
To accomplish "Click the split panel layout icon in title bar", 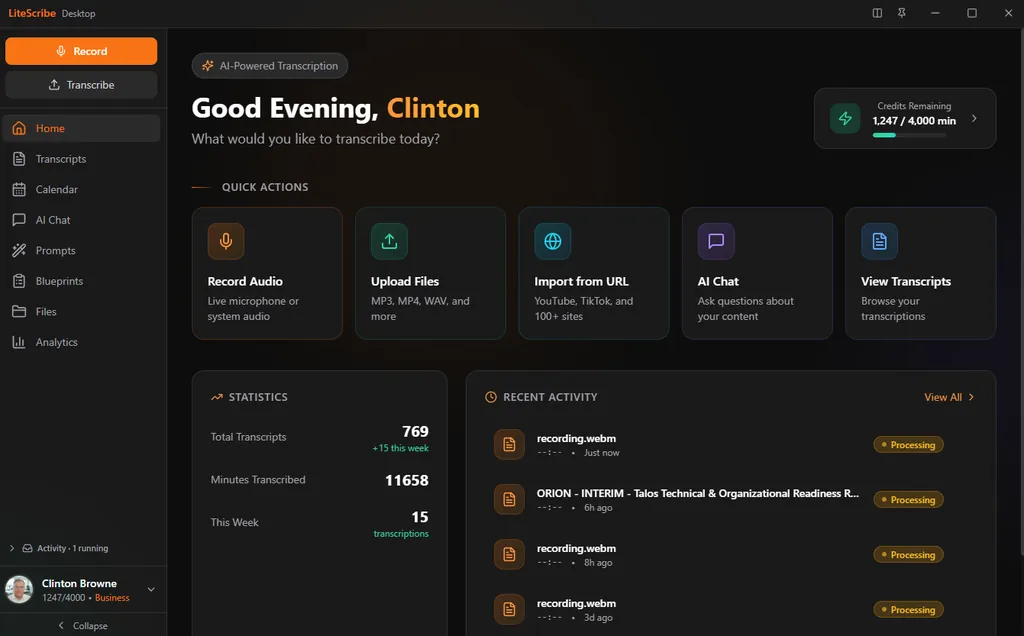I will coord(877,13).
